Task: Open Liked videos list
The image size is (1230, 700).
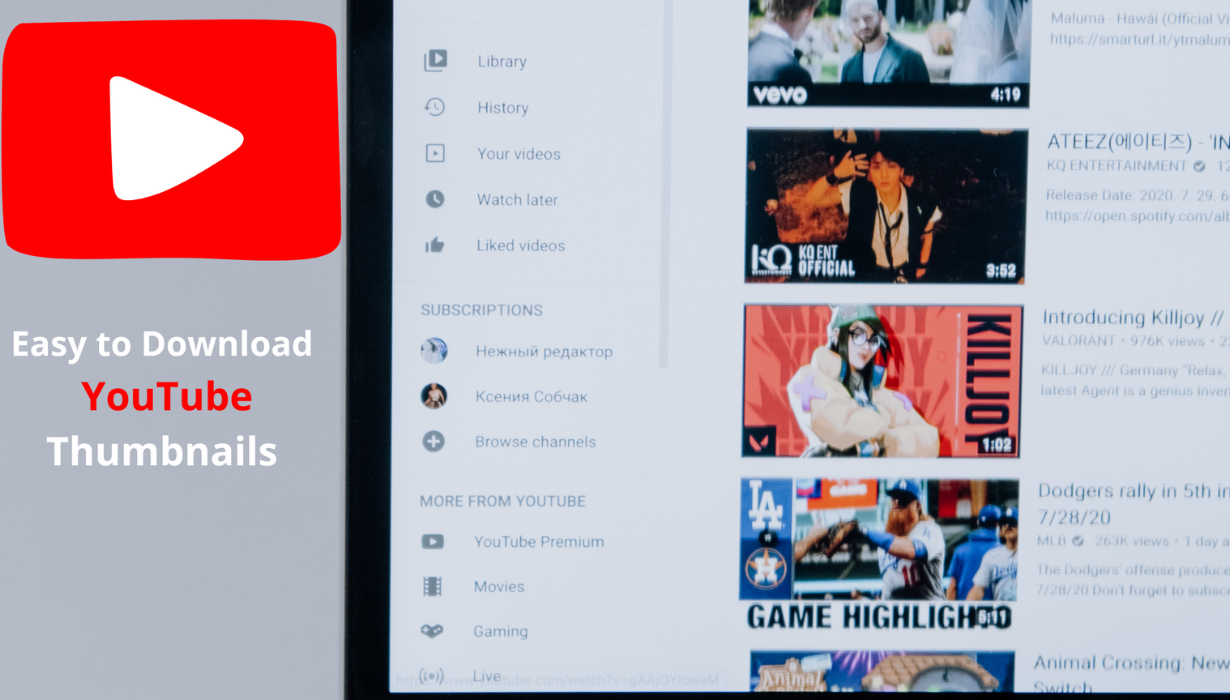Action: (x=521, y=246)
